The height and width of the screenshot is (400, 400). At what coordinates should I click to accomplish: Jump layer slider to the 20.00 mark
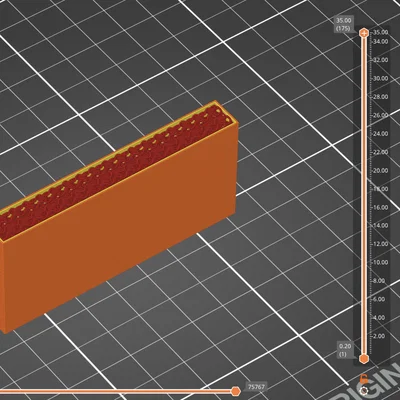click(x=381, y=170)
